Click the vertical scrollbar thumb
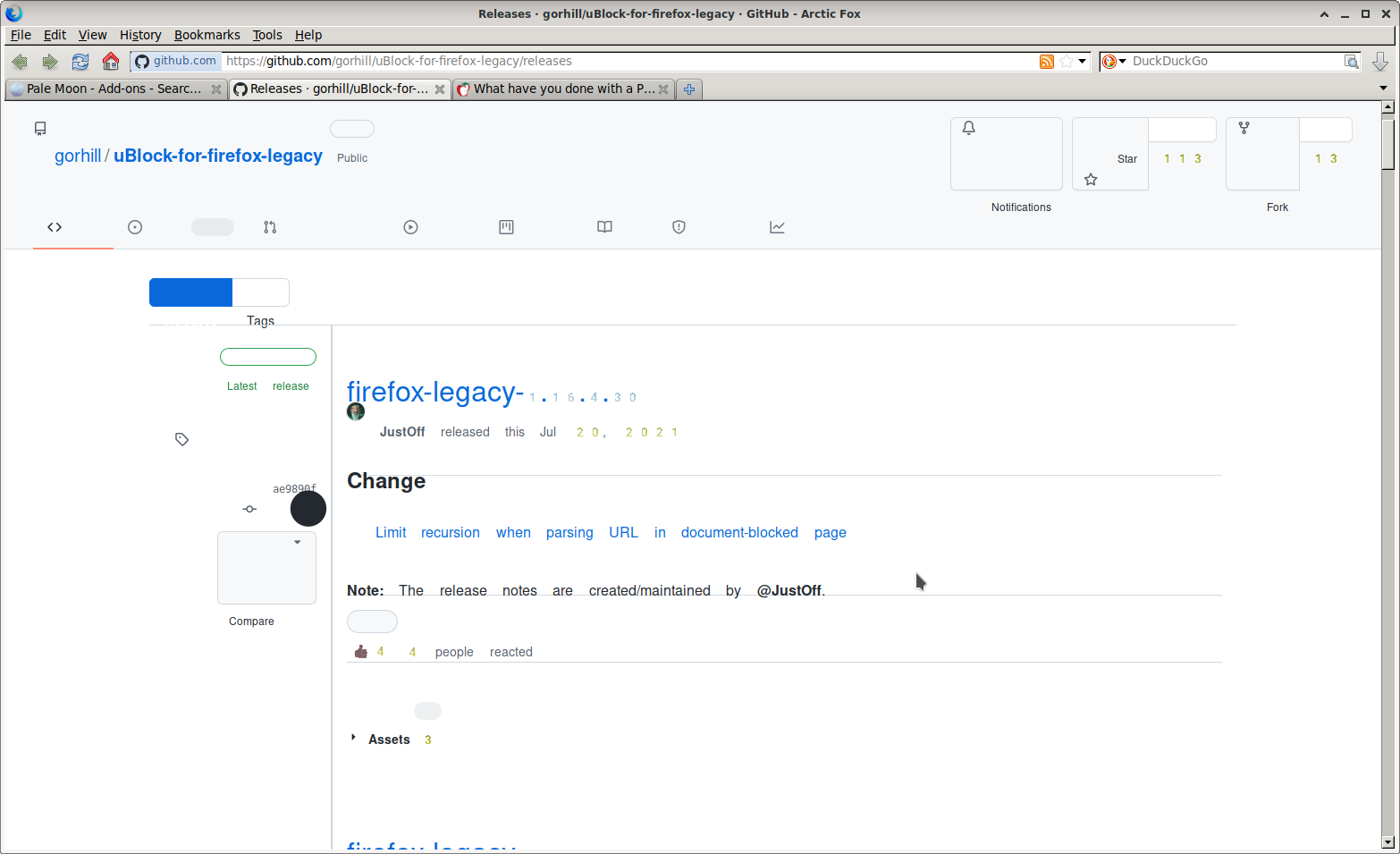The height and width of the screenshot is (854, 1400). coord(1387,143)
